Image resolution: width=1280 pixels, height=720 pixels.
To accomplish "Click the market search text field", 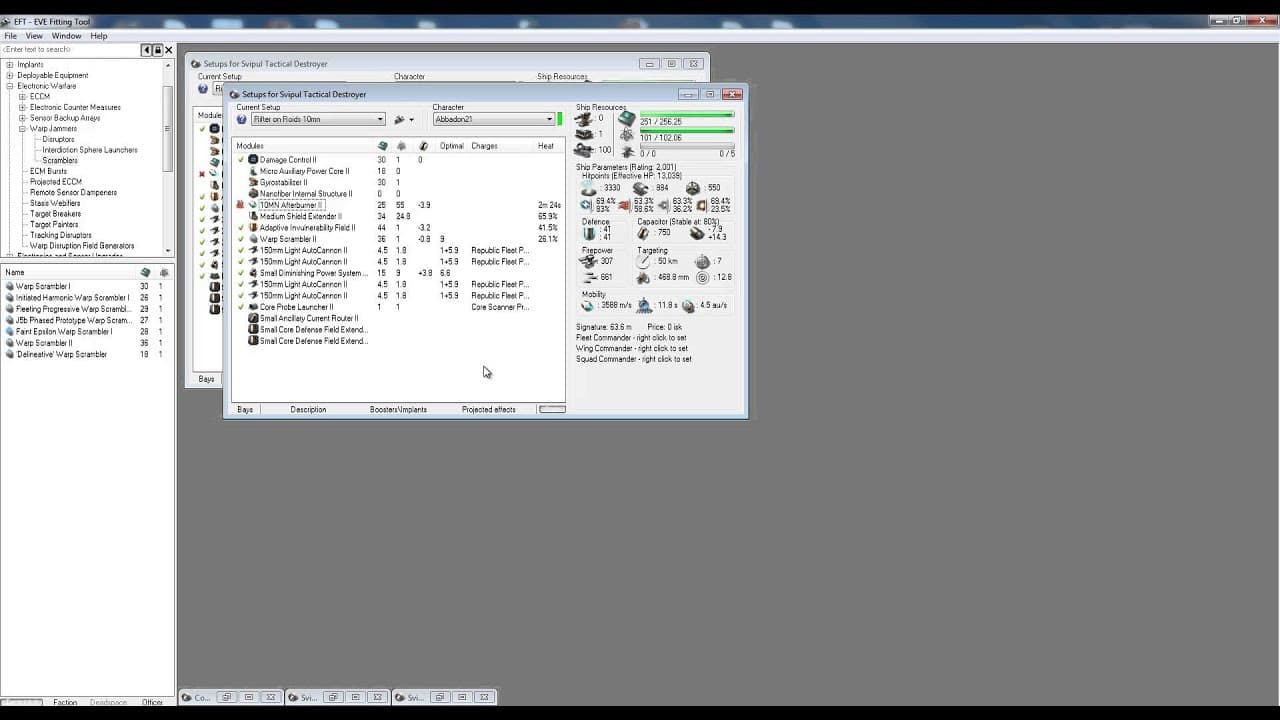I will tap(70, 50).
